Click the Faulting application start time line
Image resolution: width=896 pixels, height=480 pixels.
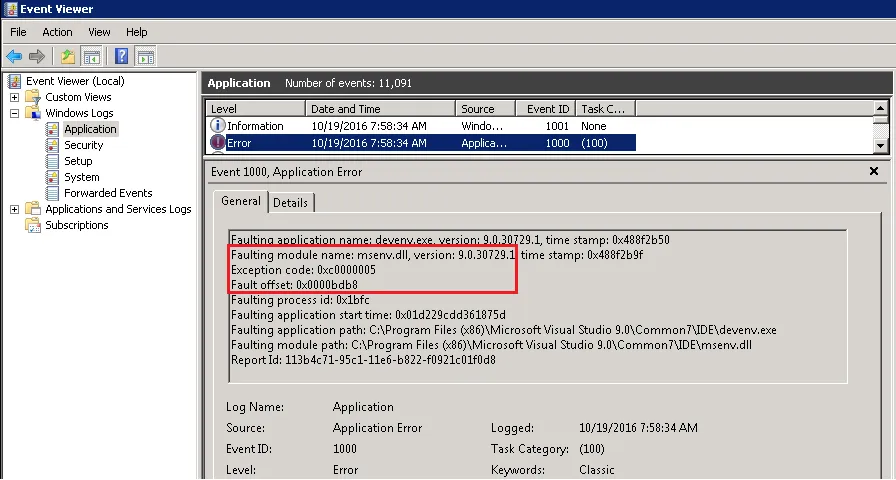point(368,315)
